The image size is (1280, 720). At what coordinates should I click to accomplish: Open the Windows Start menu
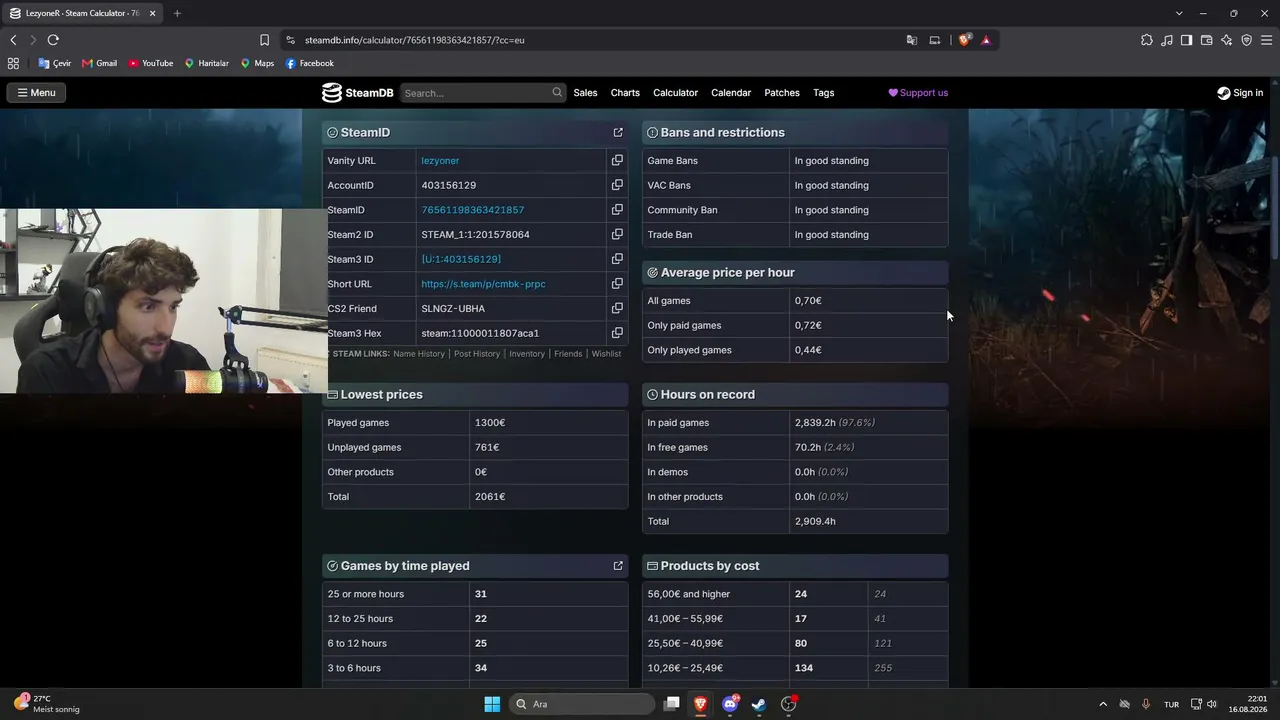point(492,704)
